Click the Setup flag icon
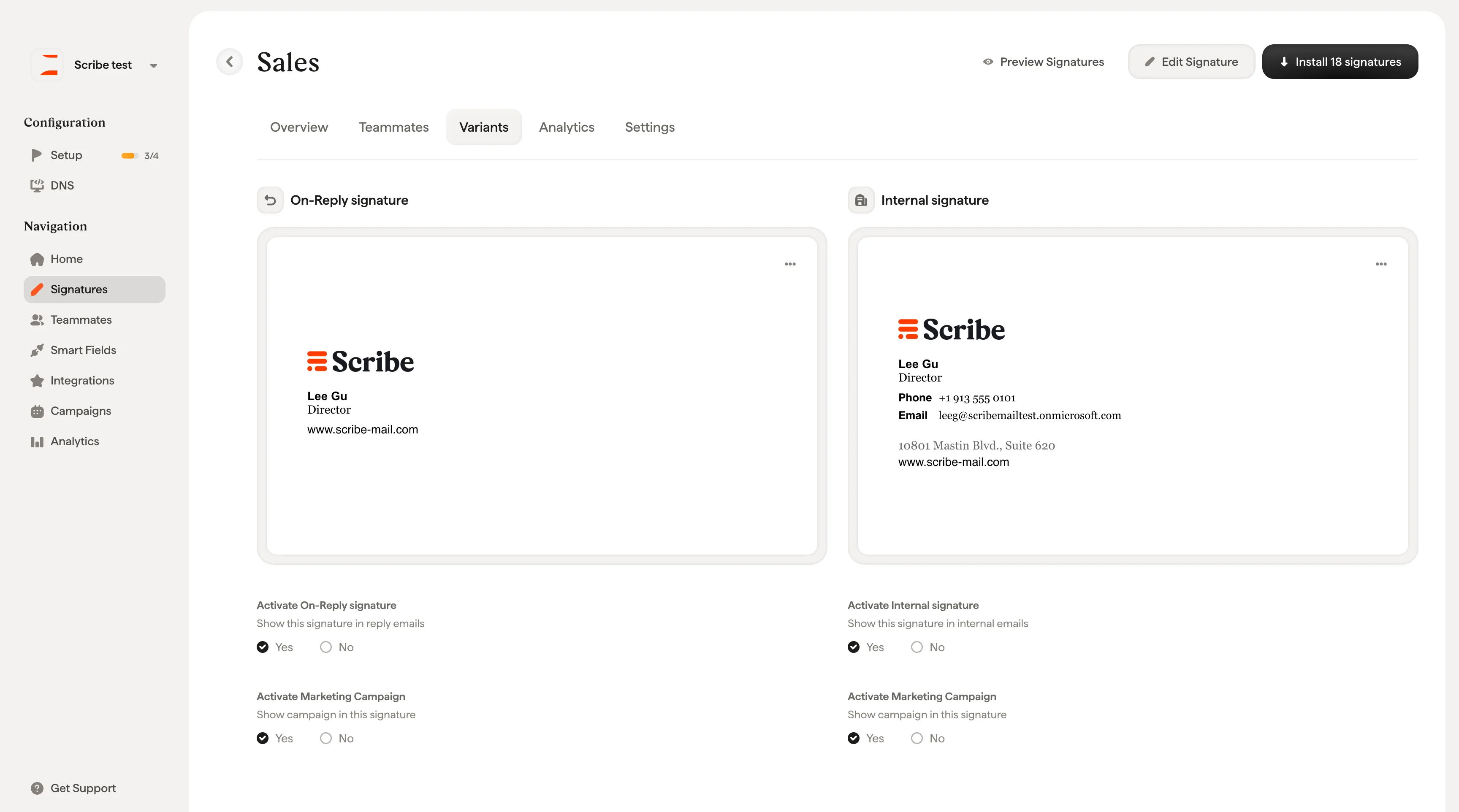Viewport: 1459px width, 812px height. (x=37, y=155)
